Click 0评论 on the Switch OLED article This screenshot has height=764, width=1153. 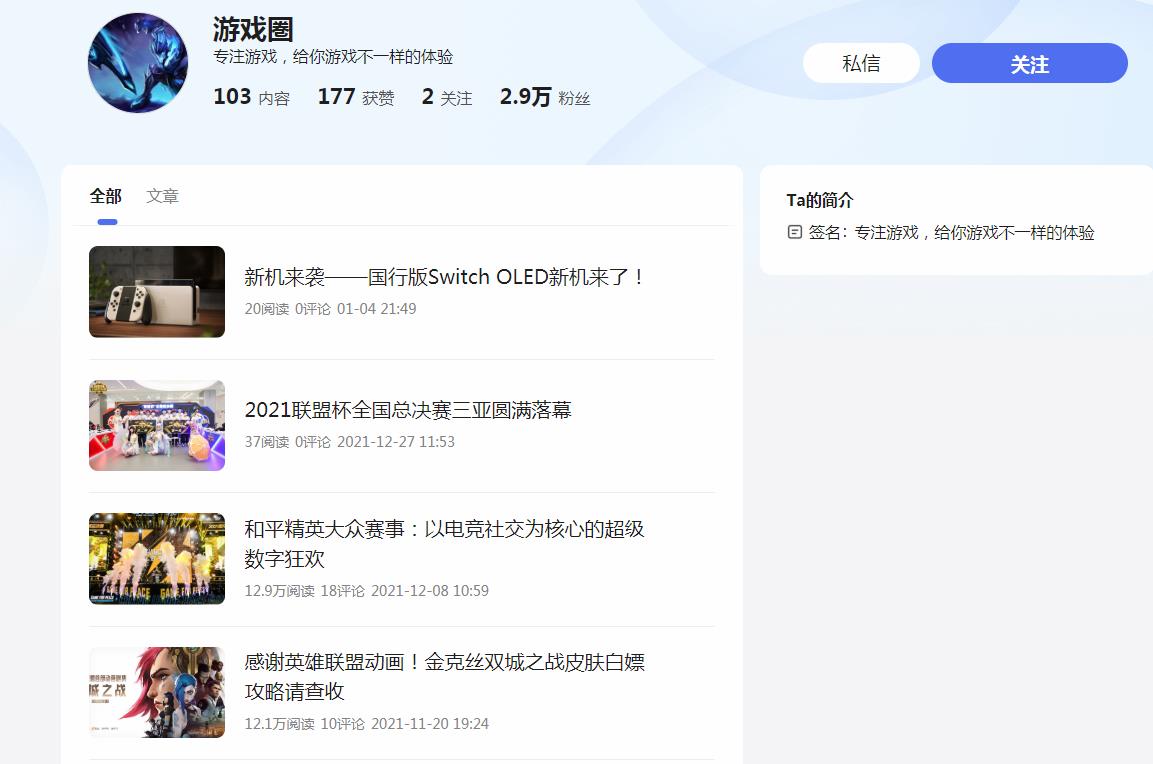pos(313,309)
